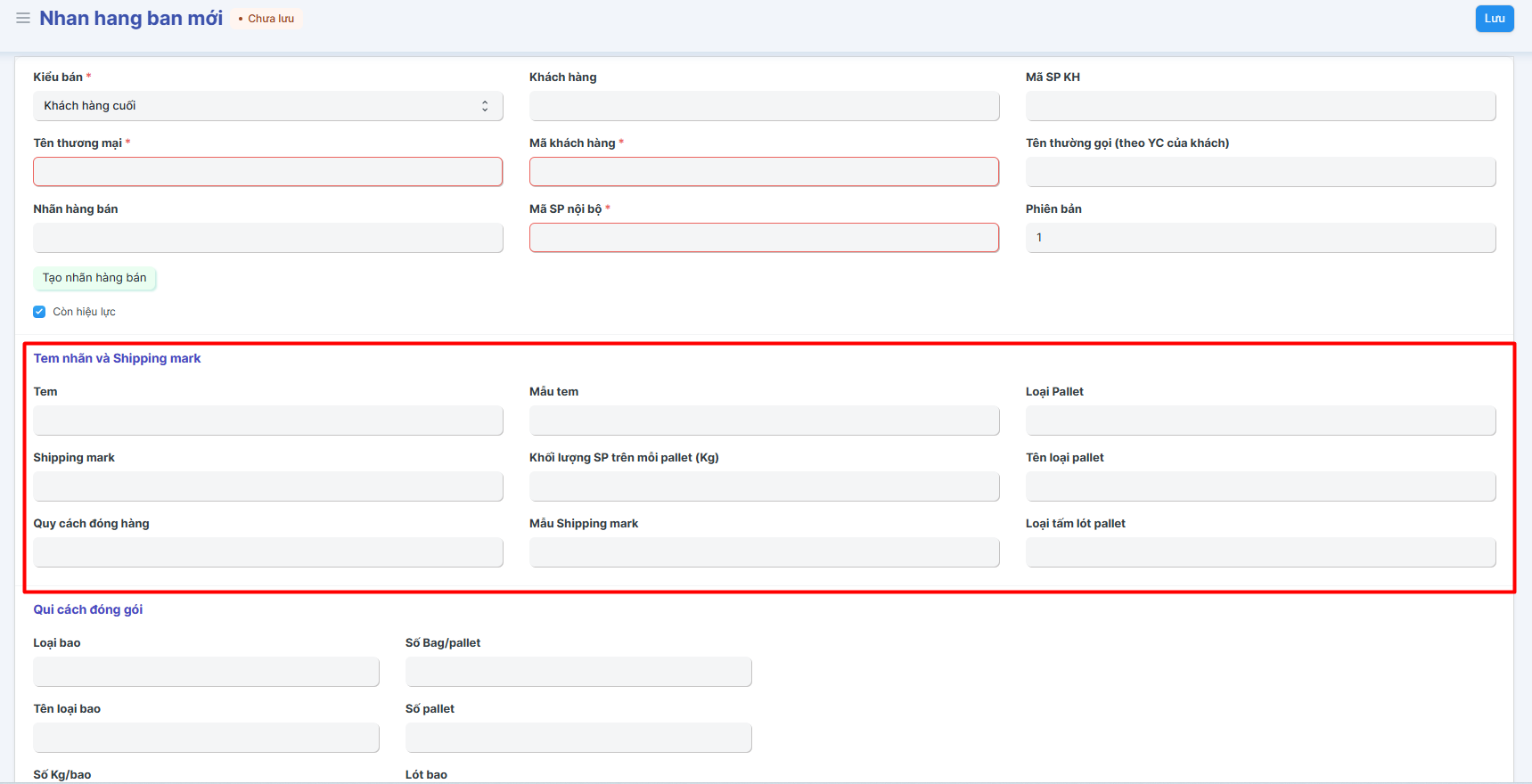Open the hamburger sidebar menu icon
The height and width of the screenshot is (784, 1532).
(23, 18)
